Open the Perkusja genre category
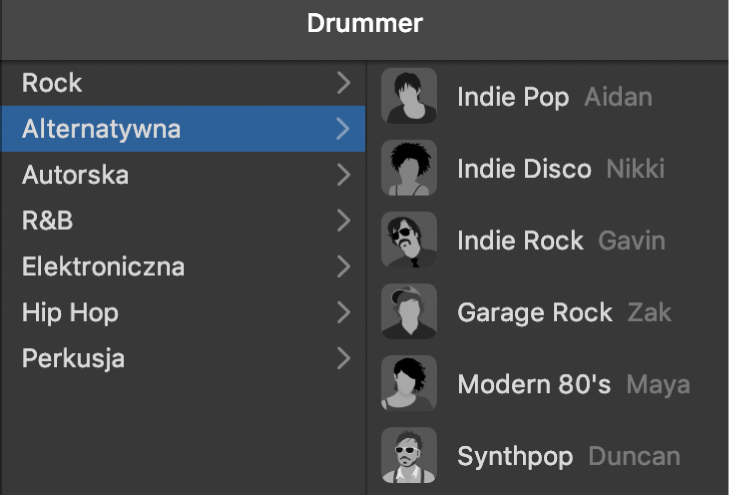Viewport: 729px width, 495px height. 183,358
